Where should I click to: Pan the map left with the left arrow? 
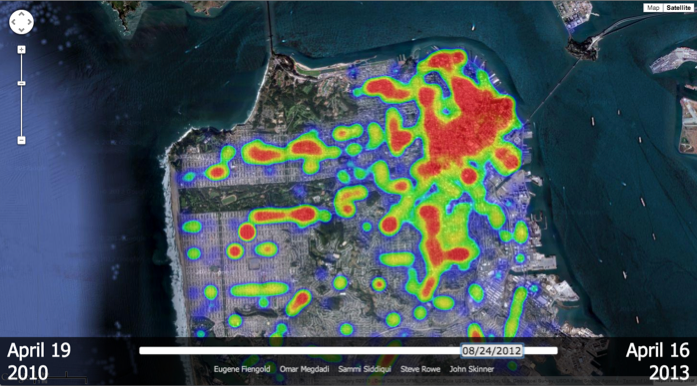tap(13, 22)
